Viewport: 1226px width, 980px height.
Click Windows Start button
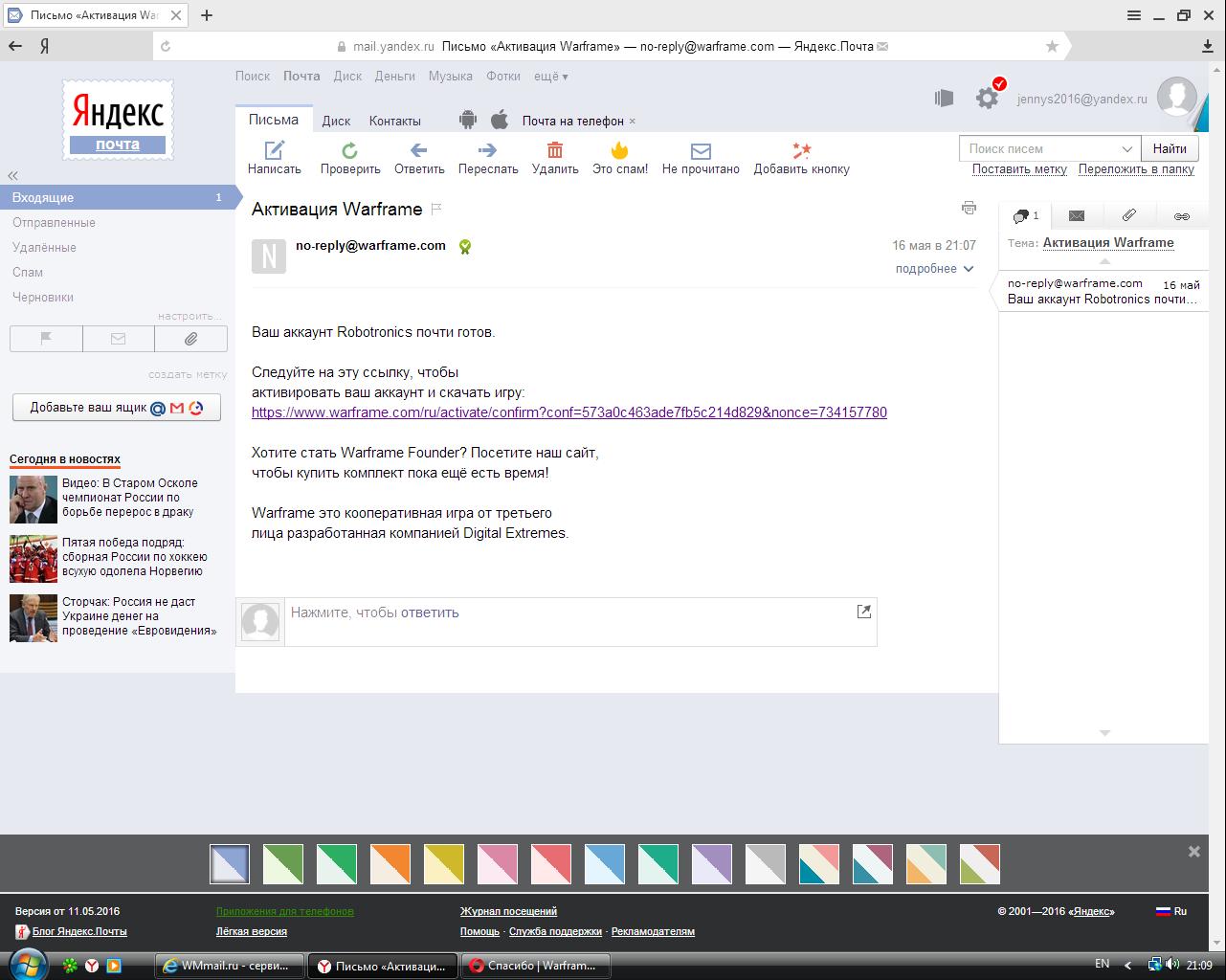(x=27, y=964)
